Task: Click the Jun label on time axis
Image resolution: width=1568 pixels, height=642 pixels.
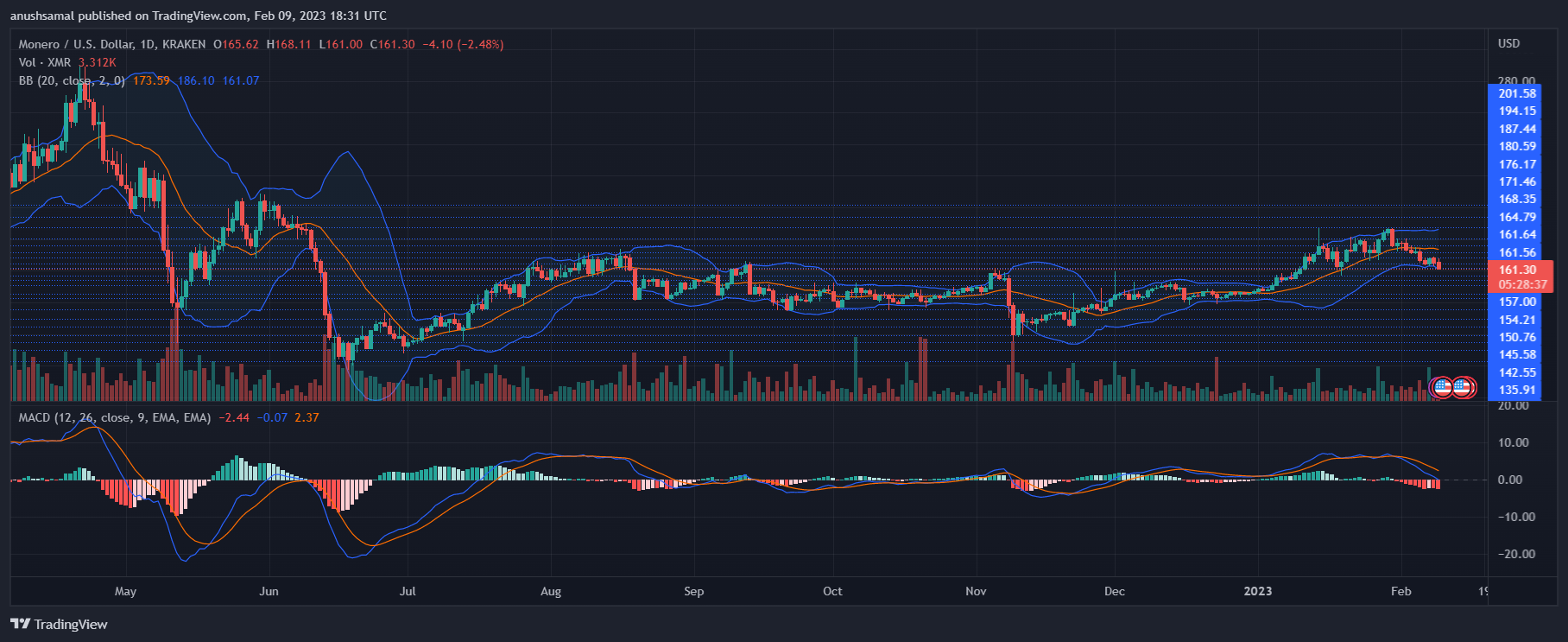Action: tap(269, 591)
